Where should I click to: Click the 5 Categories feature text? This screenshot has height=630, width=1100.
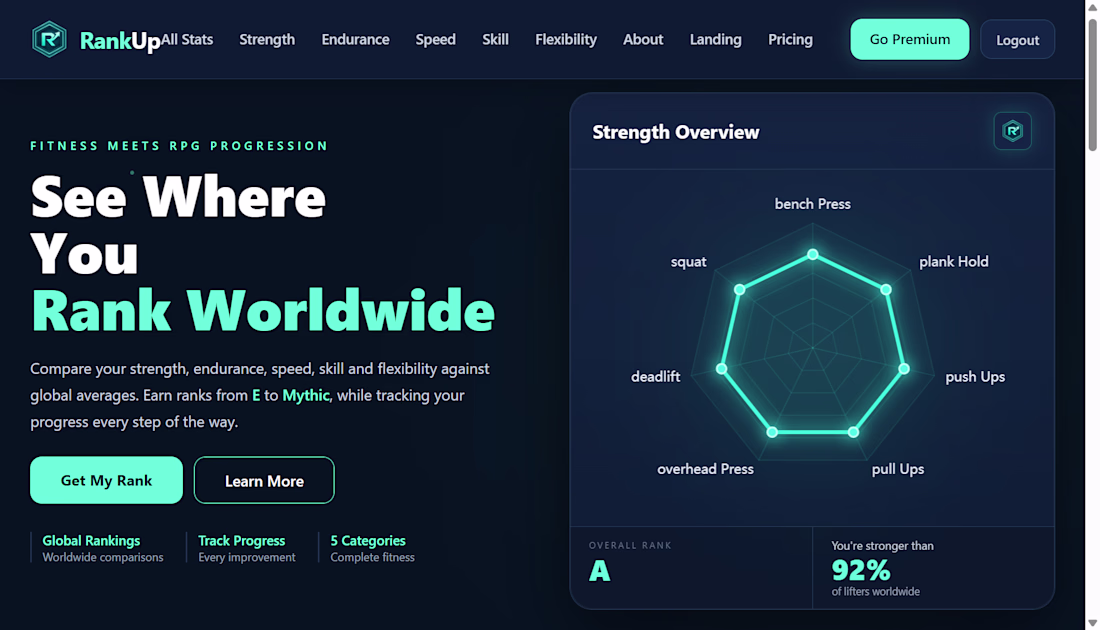(x=368, y=541)
